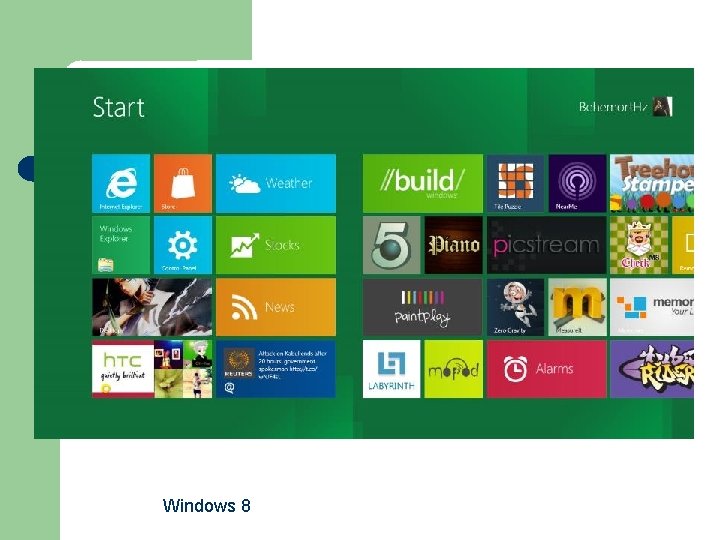Viewport: 720px width, 540px height.
Task: Open the Weather tile
Action: click(276, 183)
